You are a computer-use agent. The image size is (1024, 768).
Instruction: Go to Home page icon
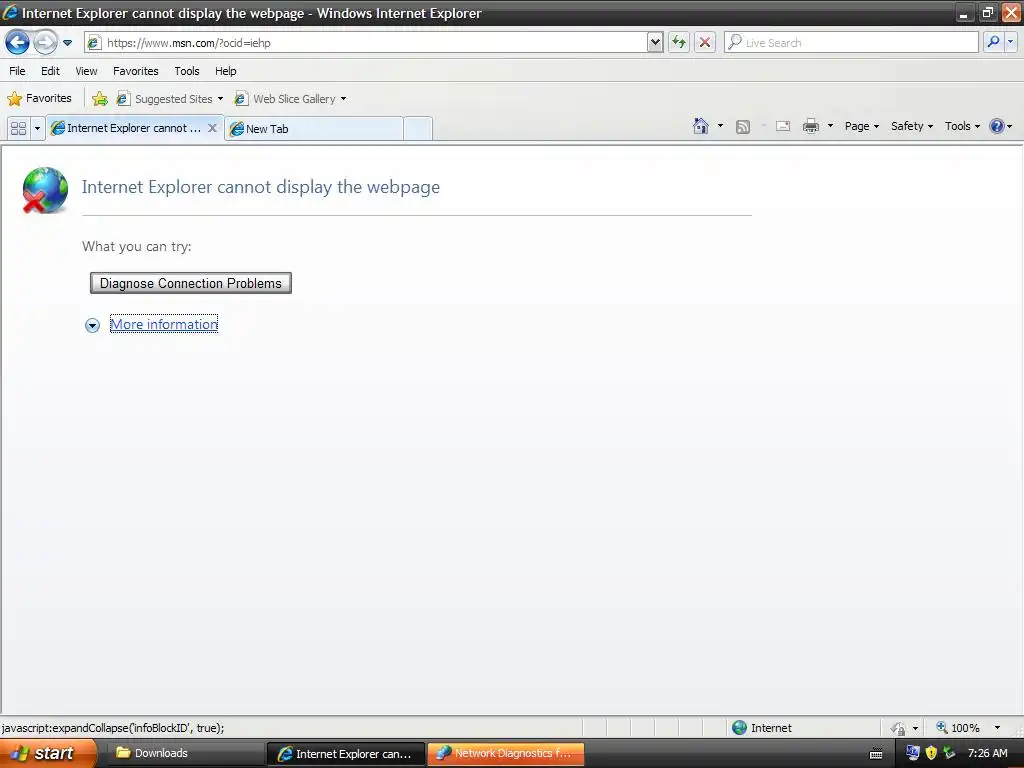[701, 126]
